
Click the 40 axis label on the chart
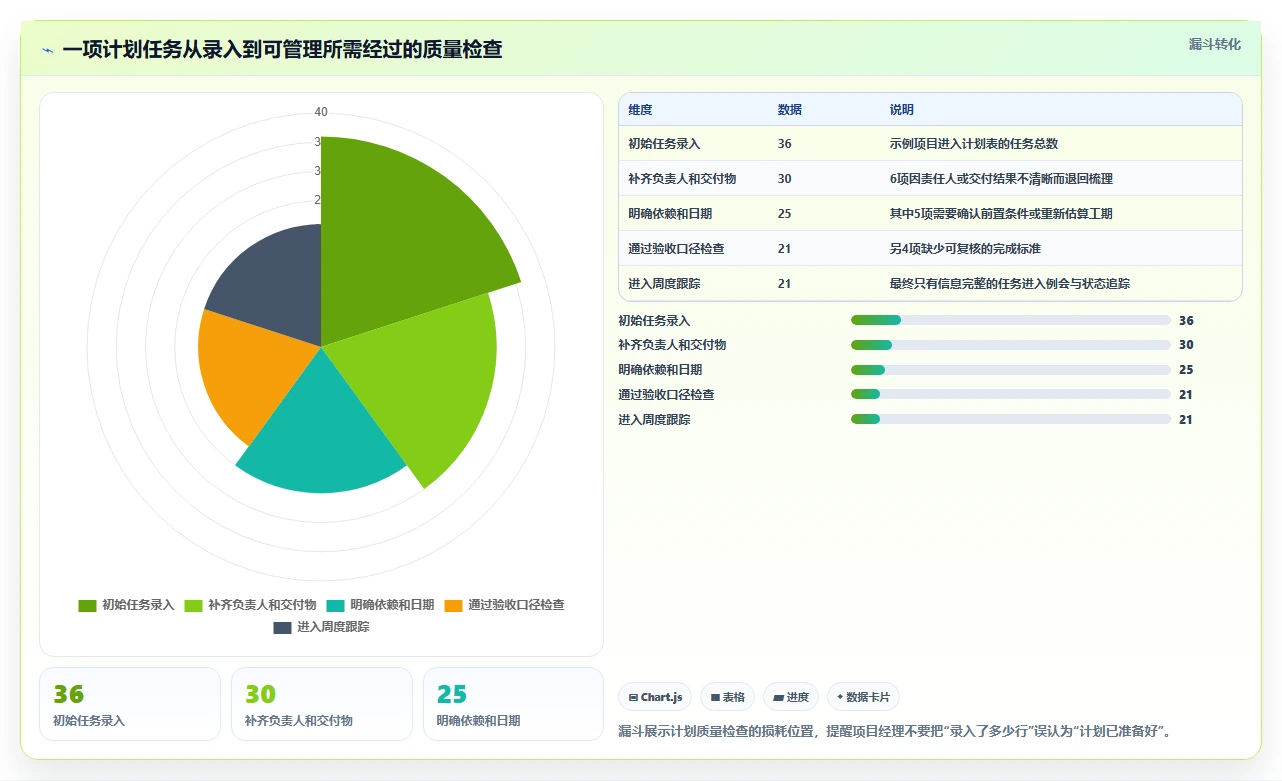321,112
